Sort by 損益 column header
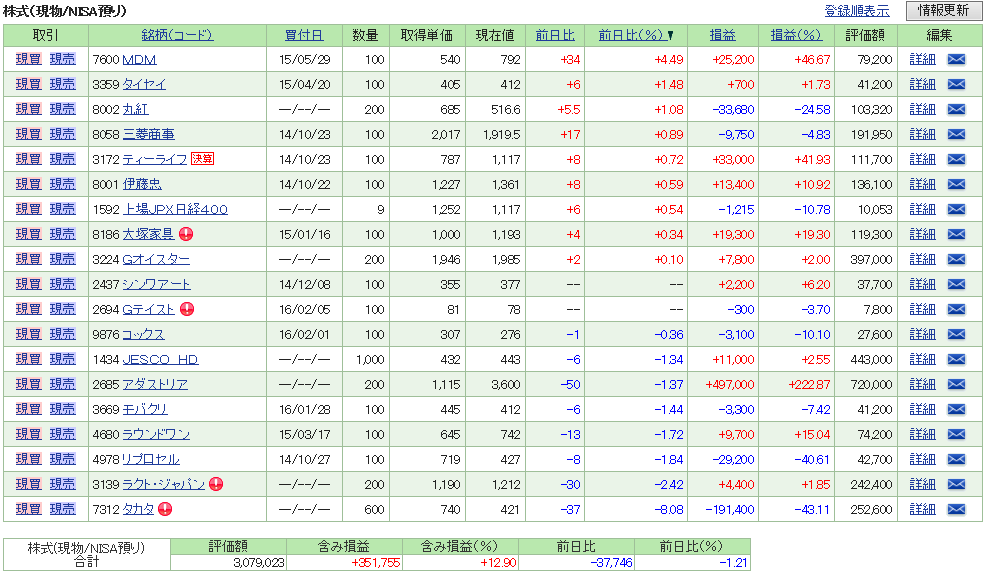This screenshot has height=573, width=986. click(x=722, y=35)
